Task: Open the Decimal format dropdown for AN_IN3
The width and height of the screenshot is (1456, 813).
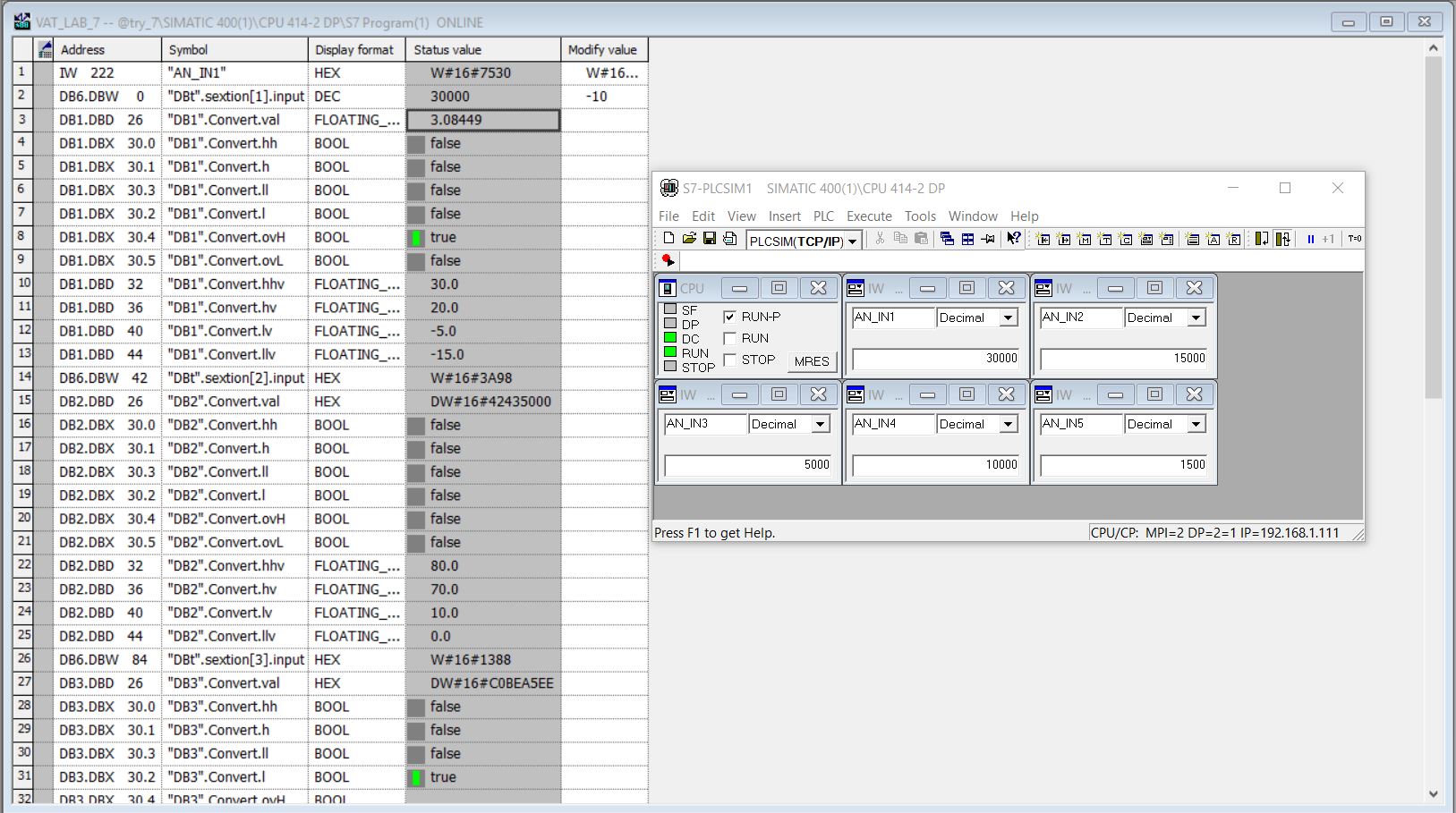Action: 821,424
